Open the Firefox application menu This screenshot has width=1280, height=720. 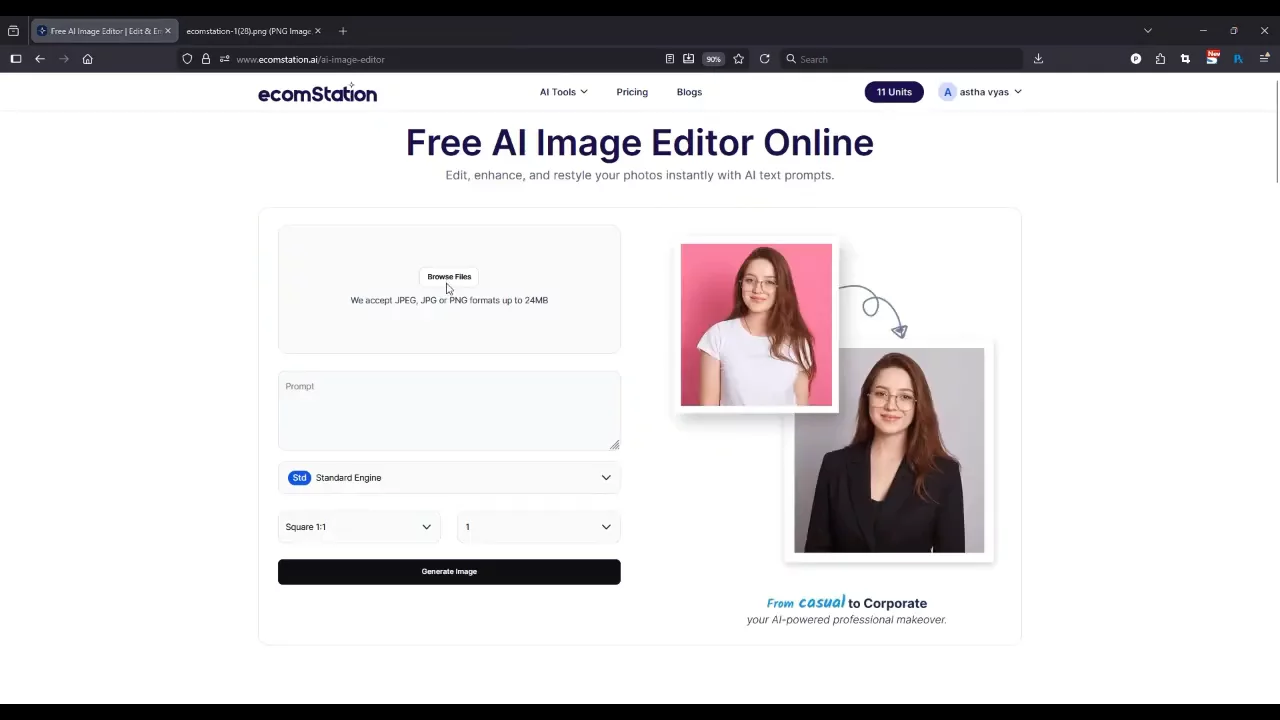pyautogui.click(x=1264, y=59)
